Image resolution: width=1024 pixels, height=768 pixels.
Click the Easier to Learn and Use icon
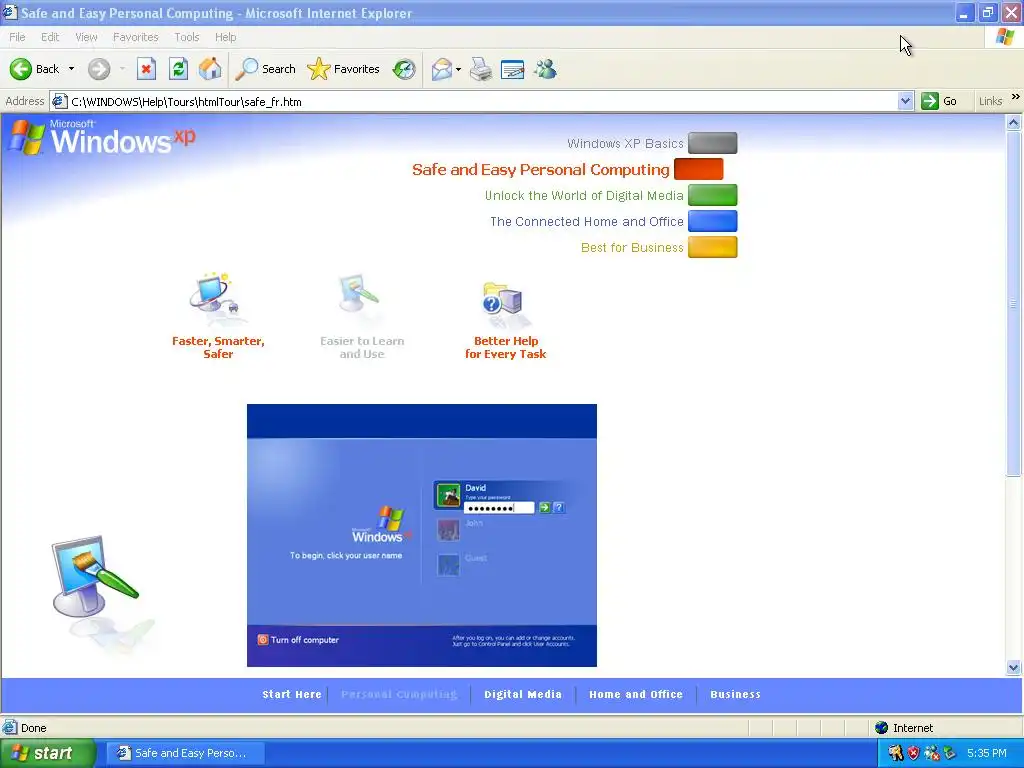point(360,299)
